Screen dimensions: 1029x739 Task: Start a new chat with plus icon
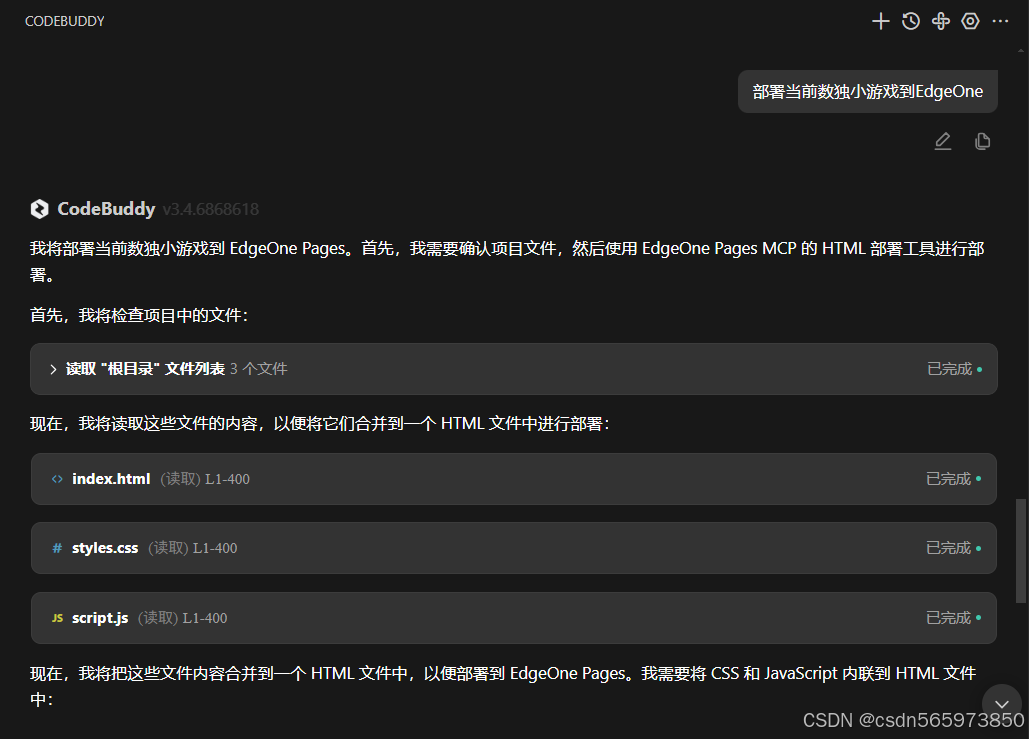(x=880, y=22)
